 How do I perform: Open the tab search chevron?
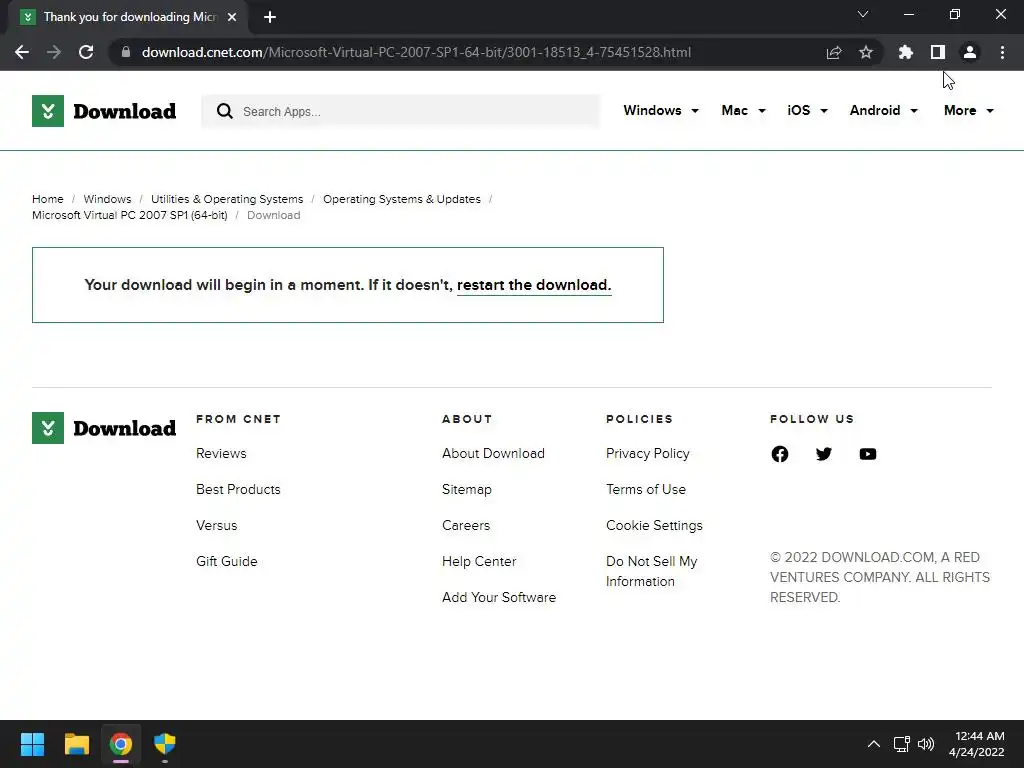(x=863, y=14)
